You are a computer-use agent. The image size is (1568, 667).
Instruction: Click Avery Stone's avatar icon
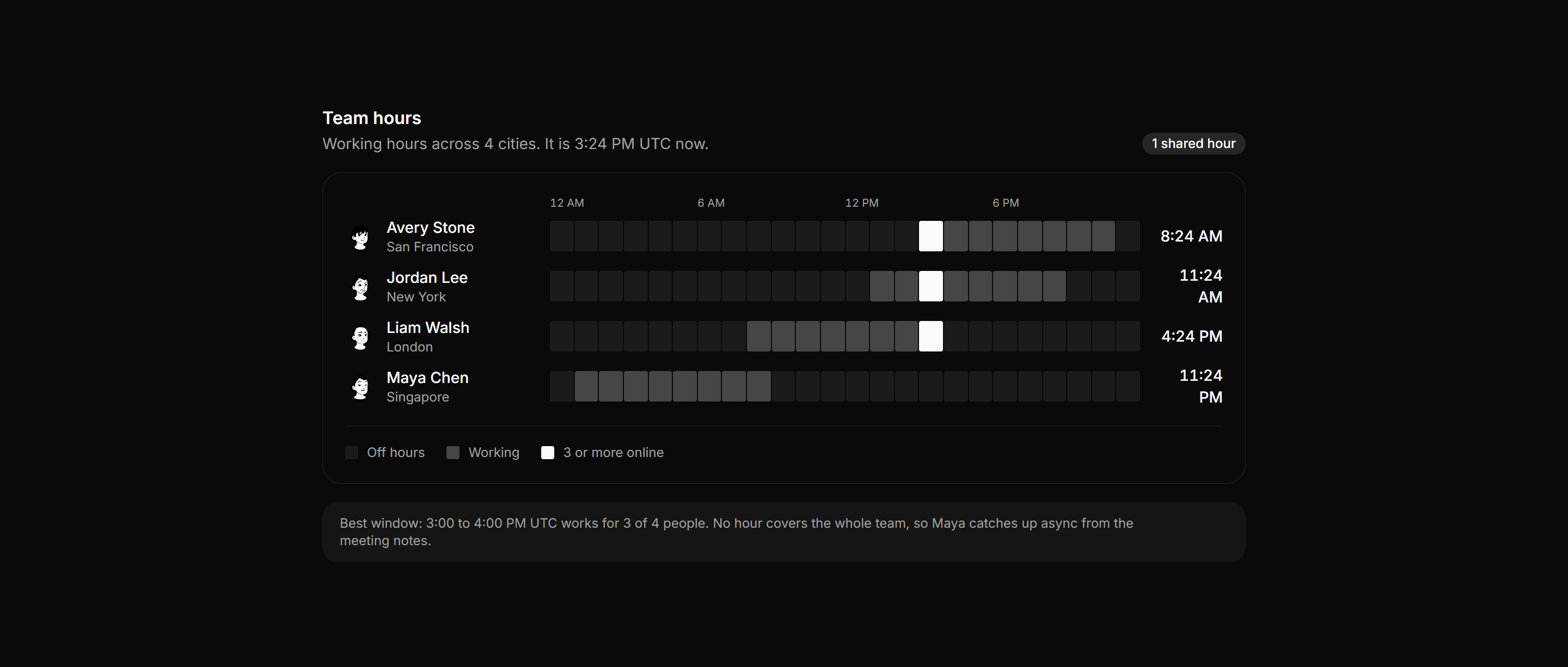(360, 237)
